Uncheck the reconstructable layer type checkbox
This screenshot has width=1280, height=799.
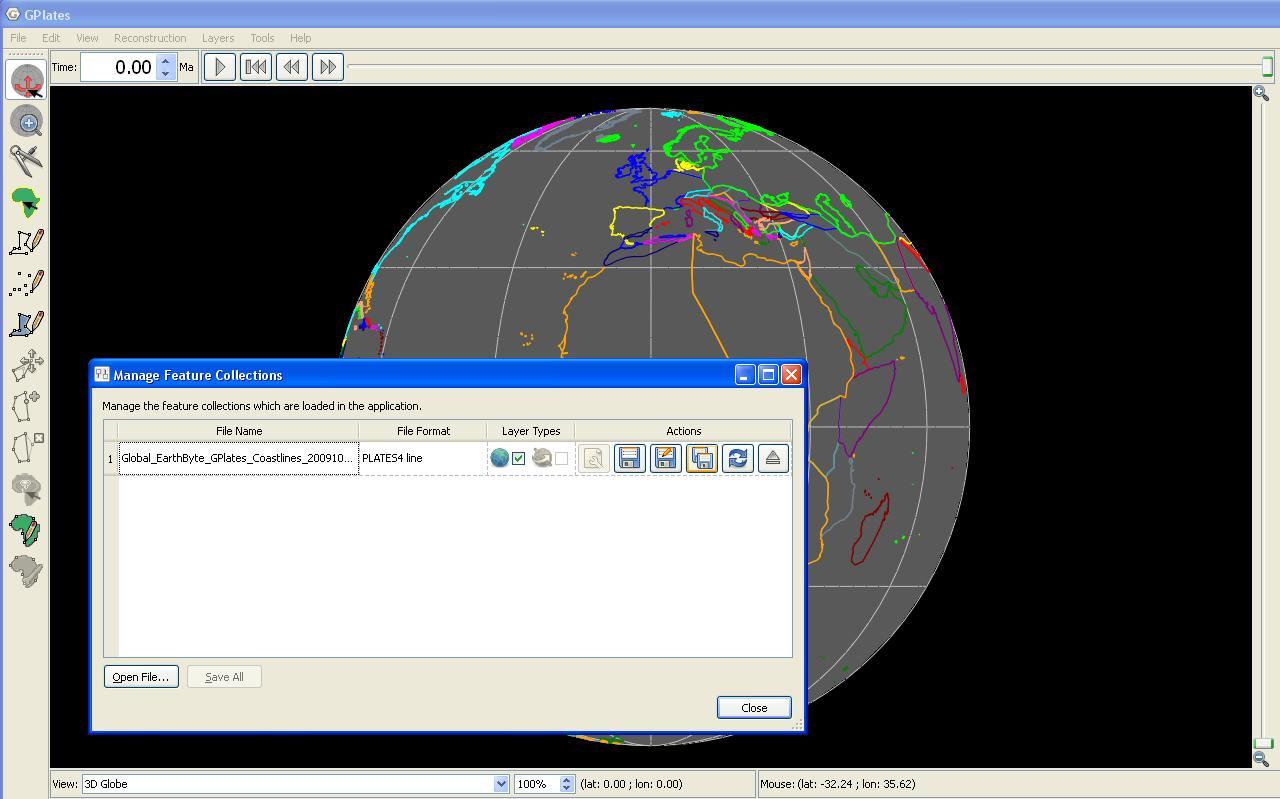[519, 458]
